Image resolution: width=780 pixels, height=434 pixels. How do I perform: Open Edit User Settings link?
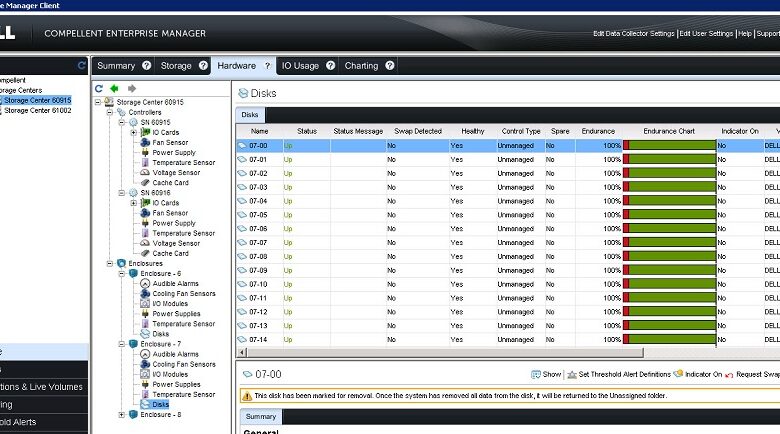pos(706,33)
